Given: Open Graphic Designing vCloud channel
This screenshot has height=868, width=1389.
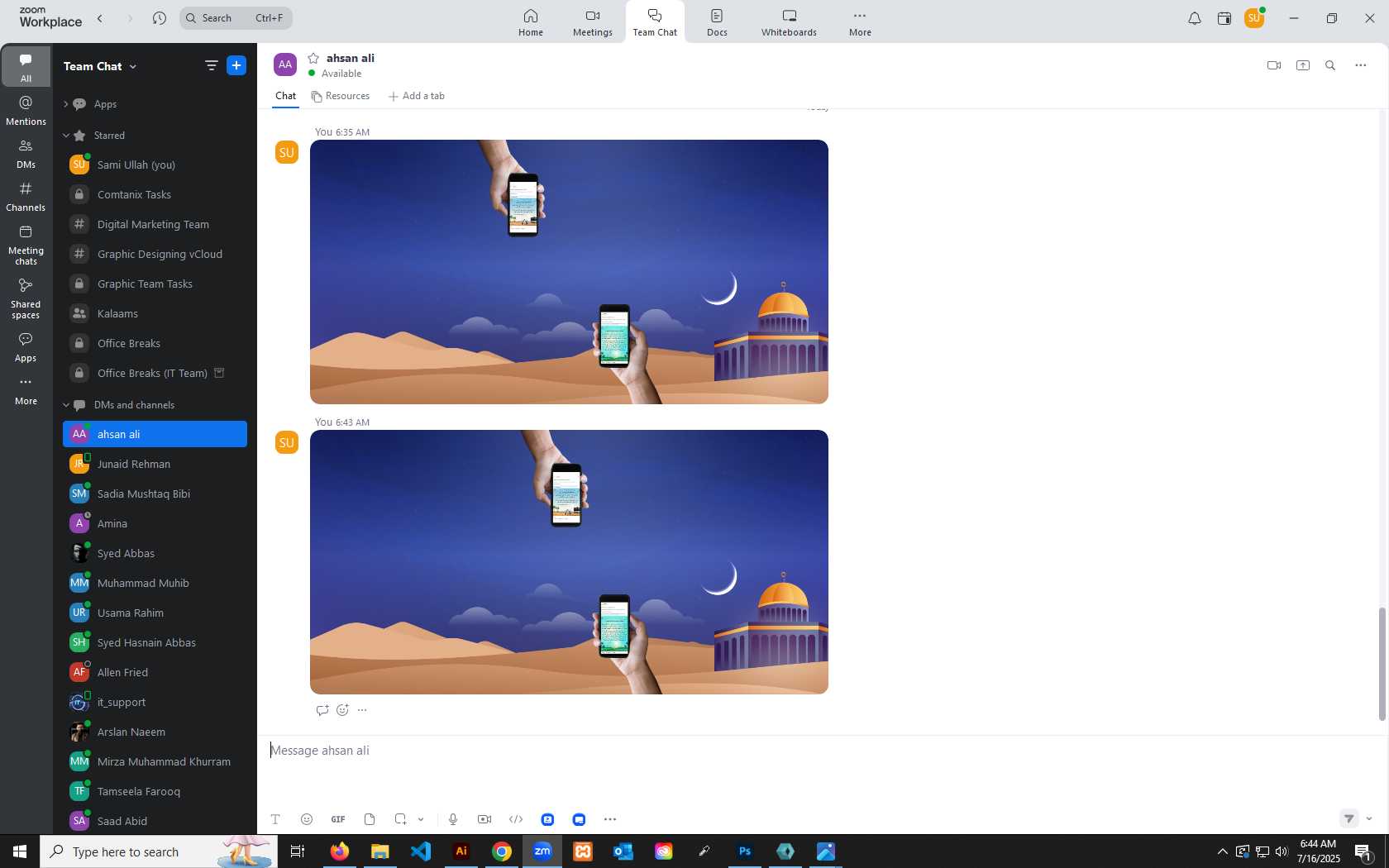Looking at the screenshot, I should 155,254.
